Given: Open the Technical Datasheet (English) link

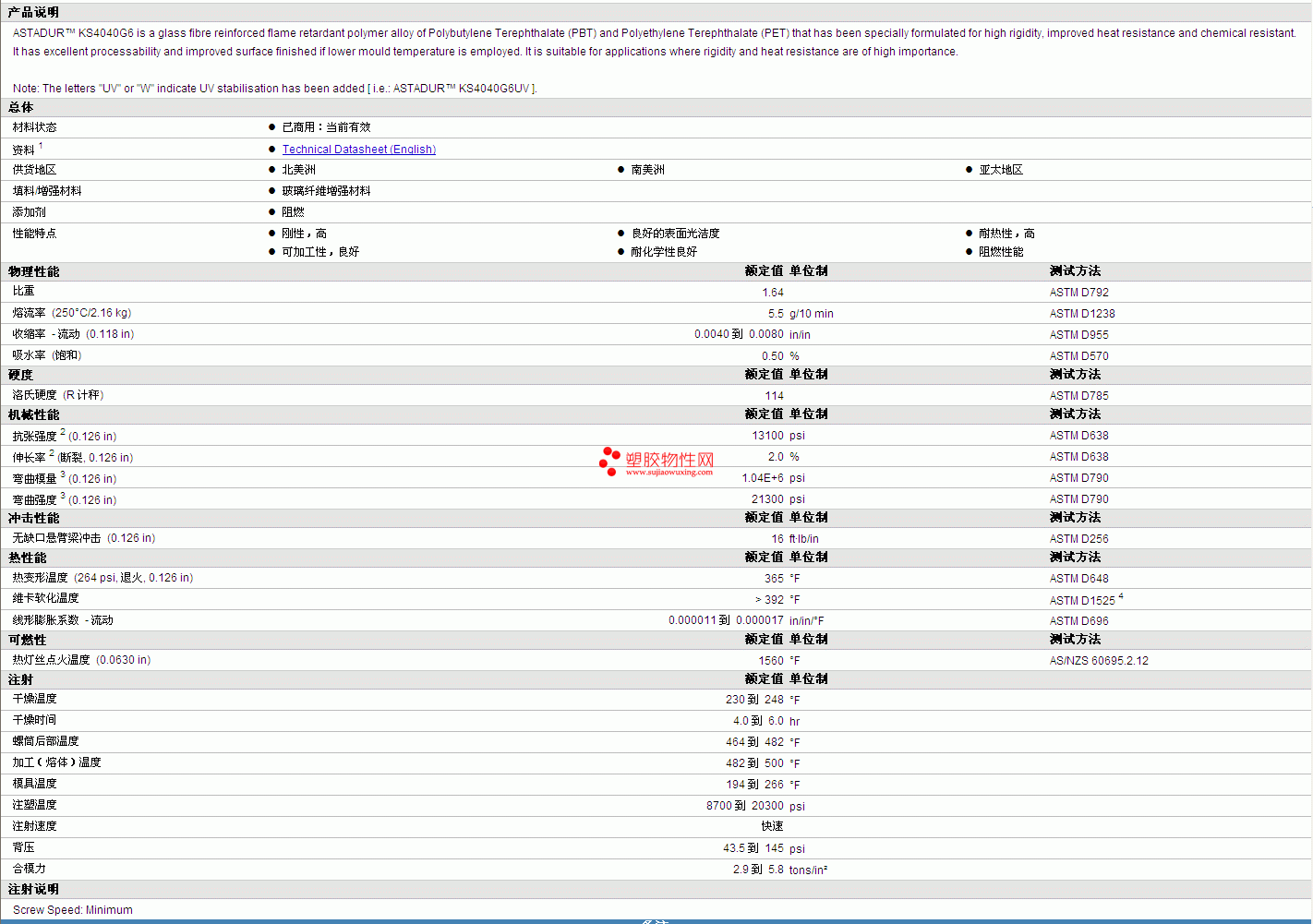Looking at the screenshot, I should click(358, 150).
